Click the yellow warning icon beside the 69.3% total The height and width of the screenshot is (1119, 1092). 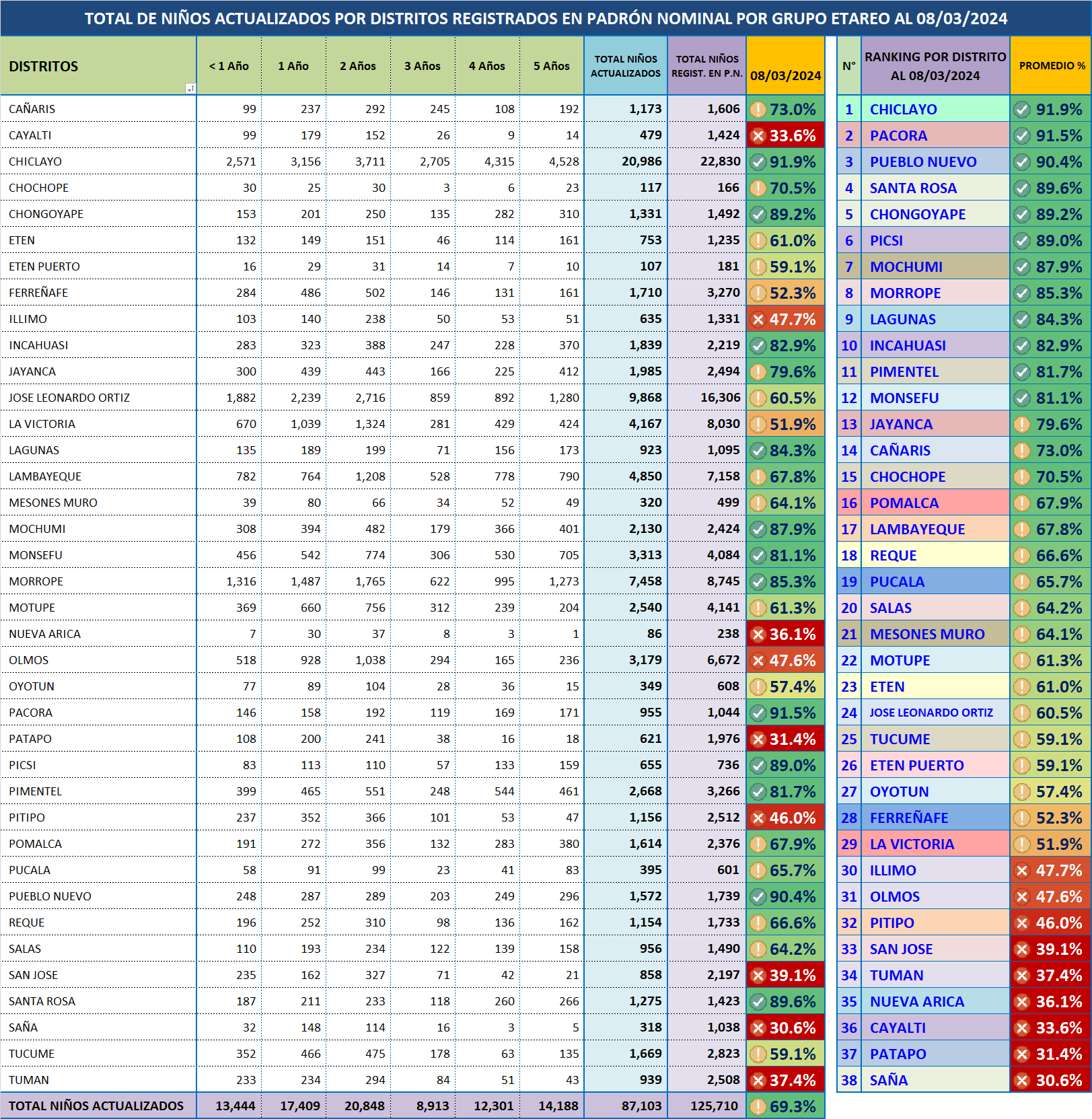click(758, 1107)
